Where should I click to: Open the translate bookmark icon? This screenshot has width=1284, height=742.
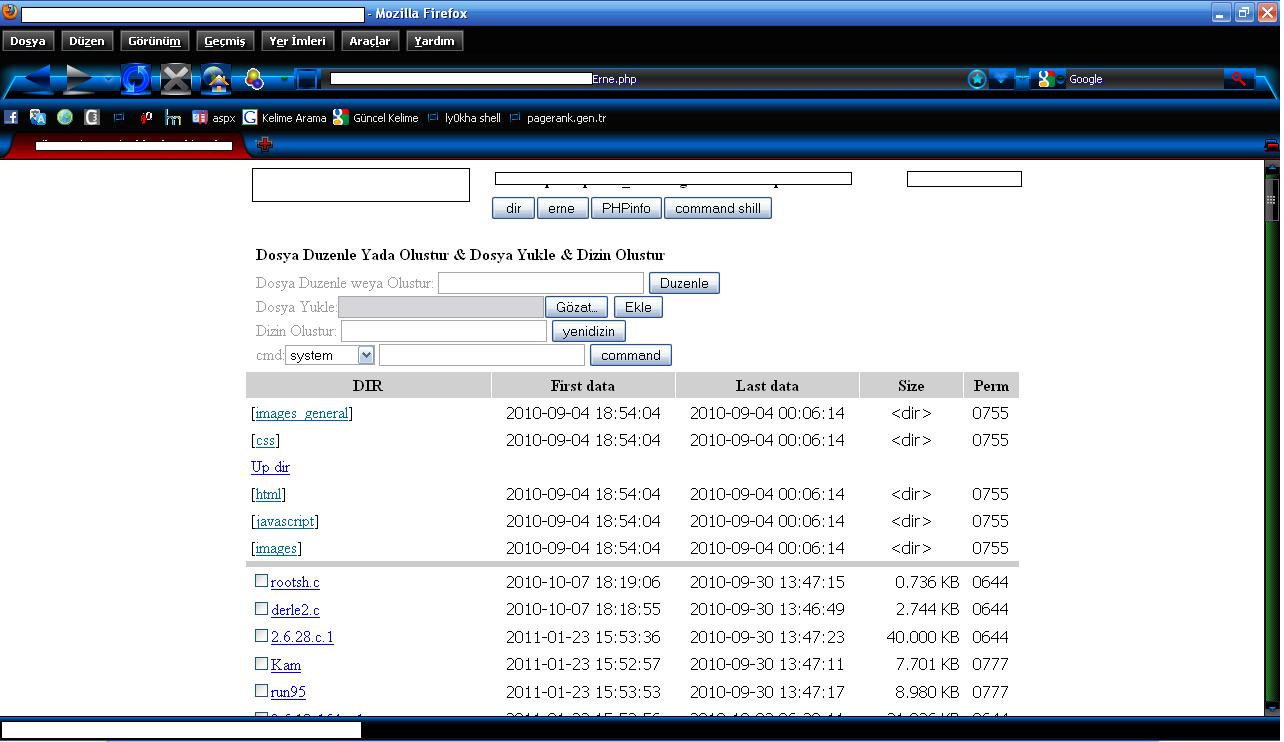click(38, 117)
